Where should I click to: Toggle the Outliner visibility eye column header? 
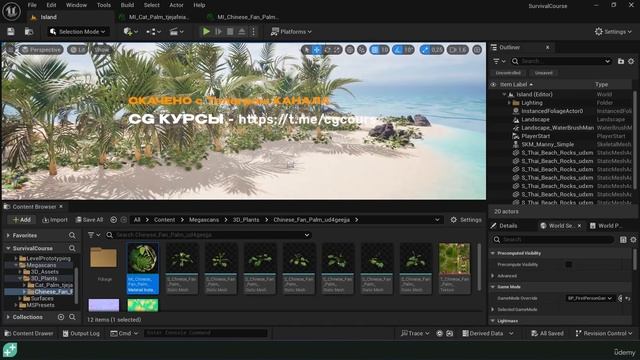pos(493,84)
